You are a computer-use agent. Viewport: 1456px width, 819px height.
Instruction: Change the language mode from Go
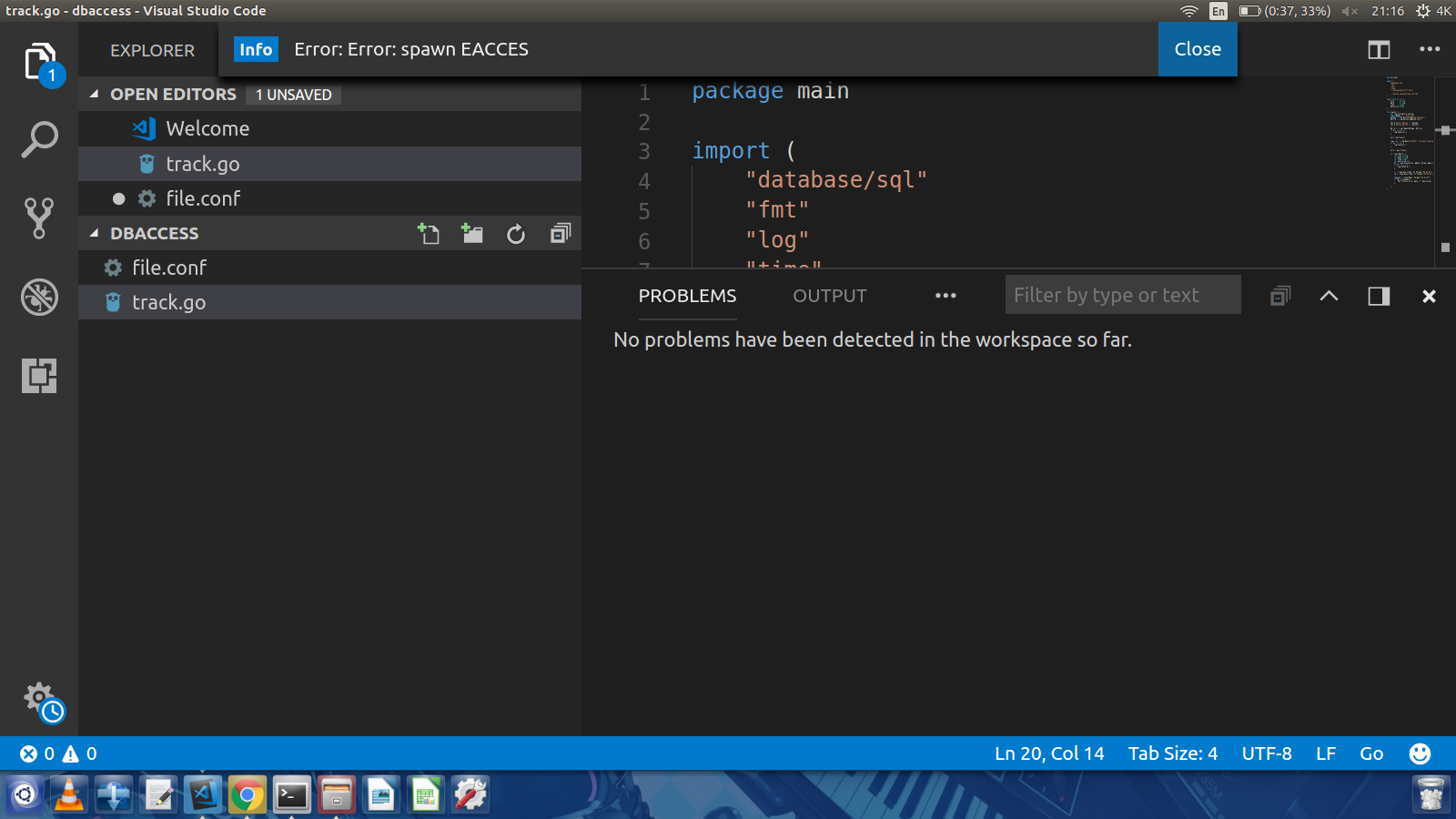pyautogui.click(x=1371, y=753)
